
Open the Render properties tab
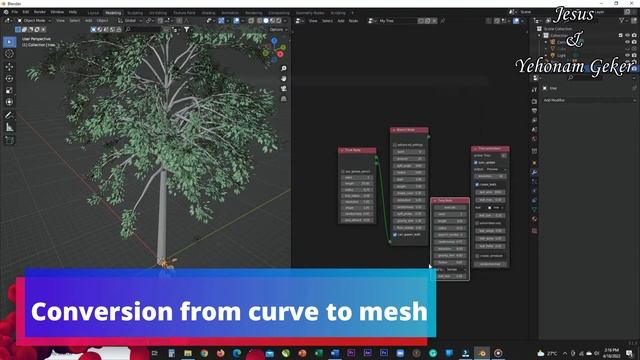534,101
